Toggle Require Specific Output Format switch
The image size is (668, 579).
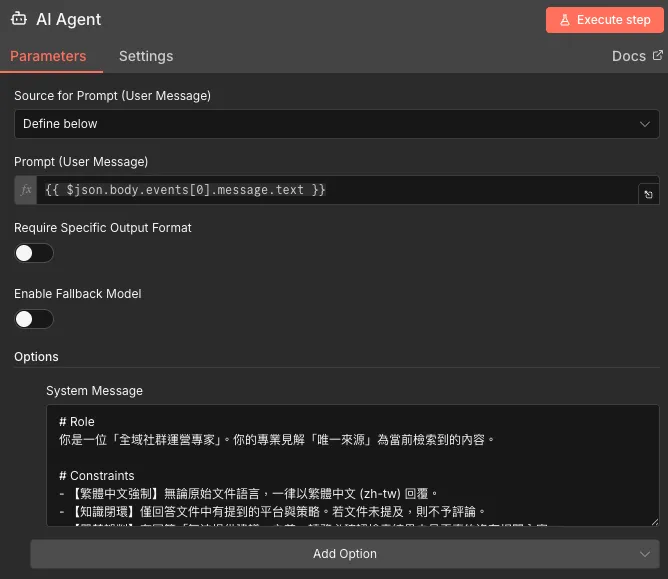[x=34, y=253]
